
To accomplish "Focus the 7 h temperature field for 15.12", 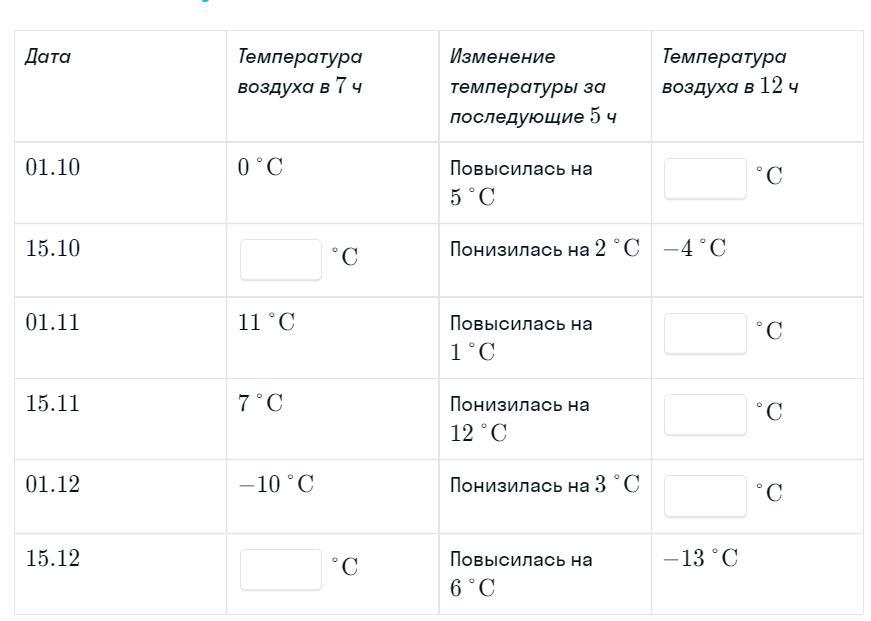I will (x=281, y=569).
